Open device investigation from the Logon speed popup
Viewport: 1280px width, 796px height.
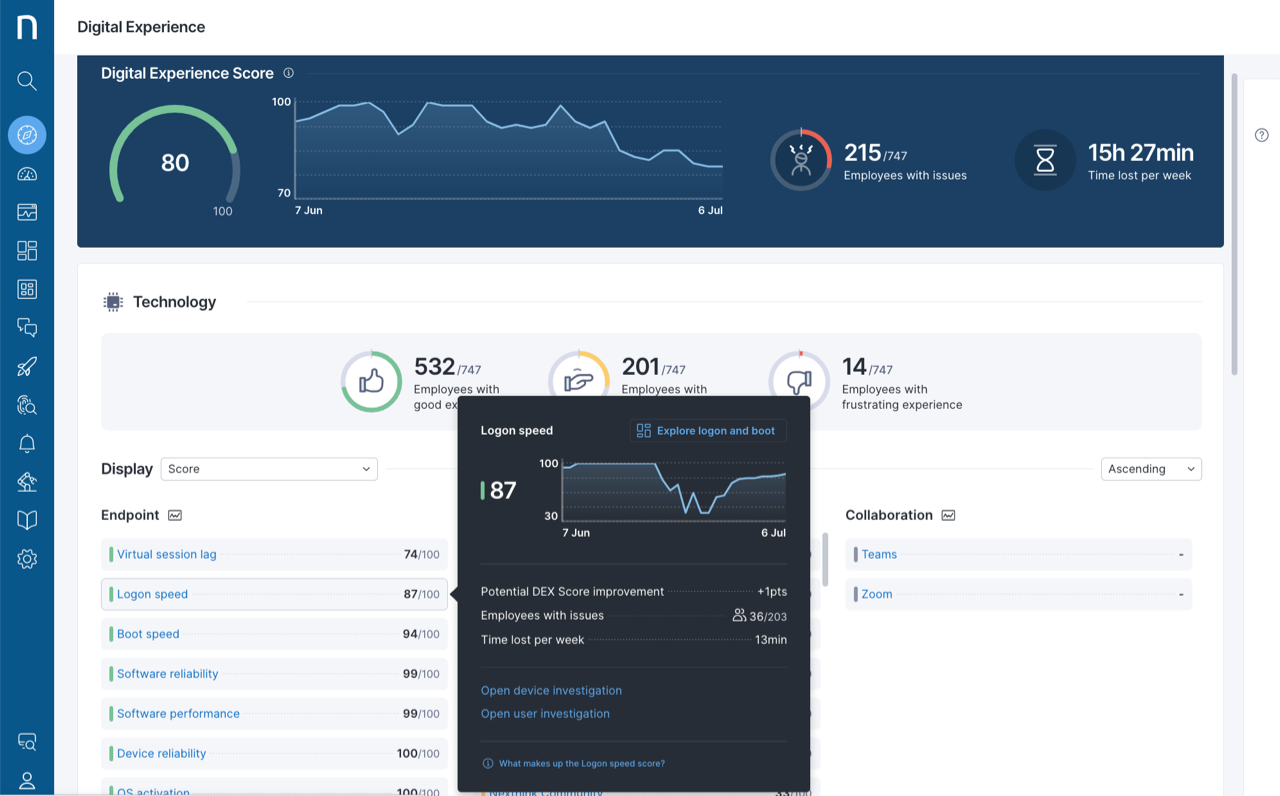coord(551,690)
